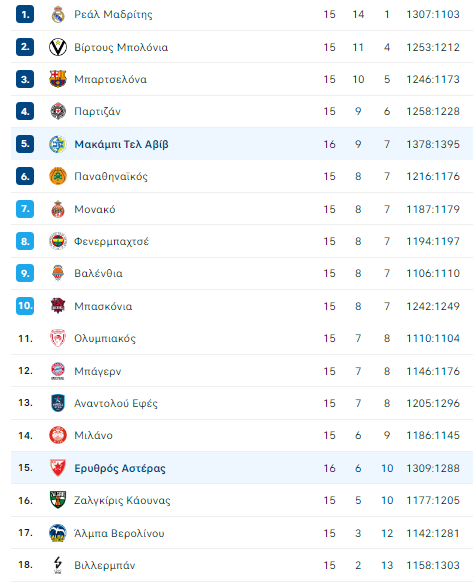Image resolution: width=473 pixels, height=585 pixels.
Task: Click the Μπασκόνια points score 1242:1249
Action: [x=433, y=306]
